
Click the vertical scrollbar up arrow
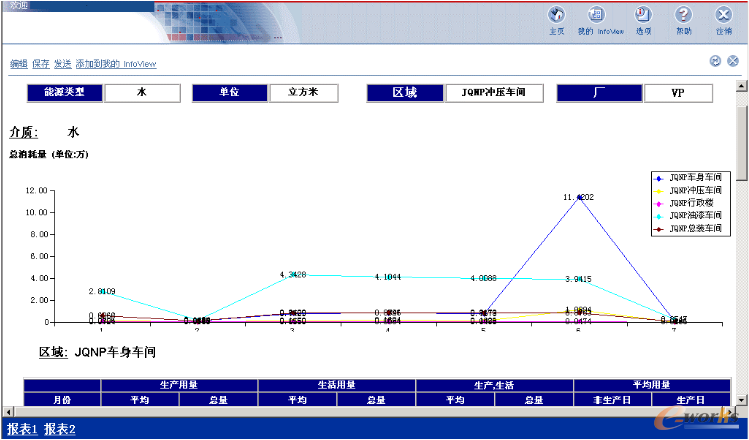tap(742, 85)
